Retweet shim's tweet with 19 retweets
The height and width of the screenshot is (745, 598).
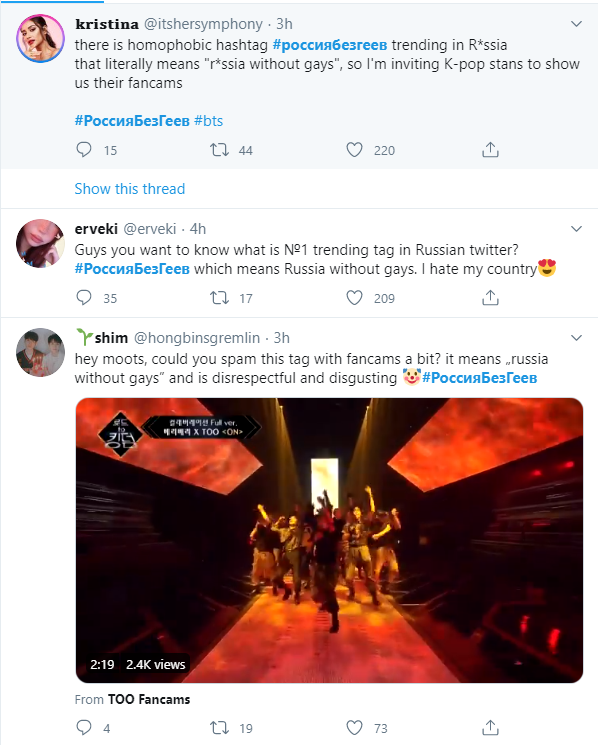[x=219, y=728]
